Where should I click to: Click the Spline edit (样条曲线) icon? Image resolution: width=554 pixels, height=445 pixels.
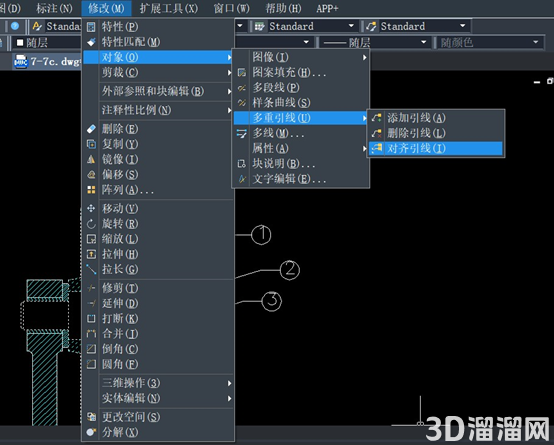[242, 103]
